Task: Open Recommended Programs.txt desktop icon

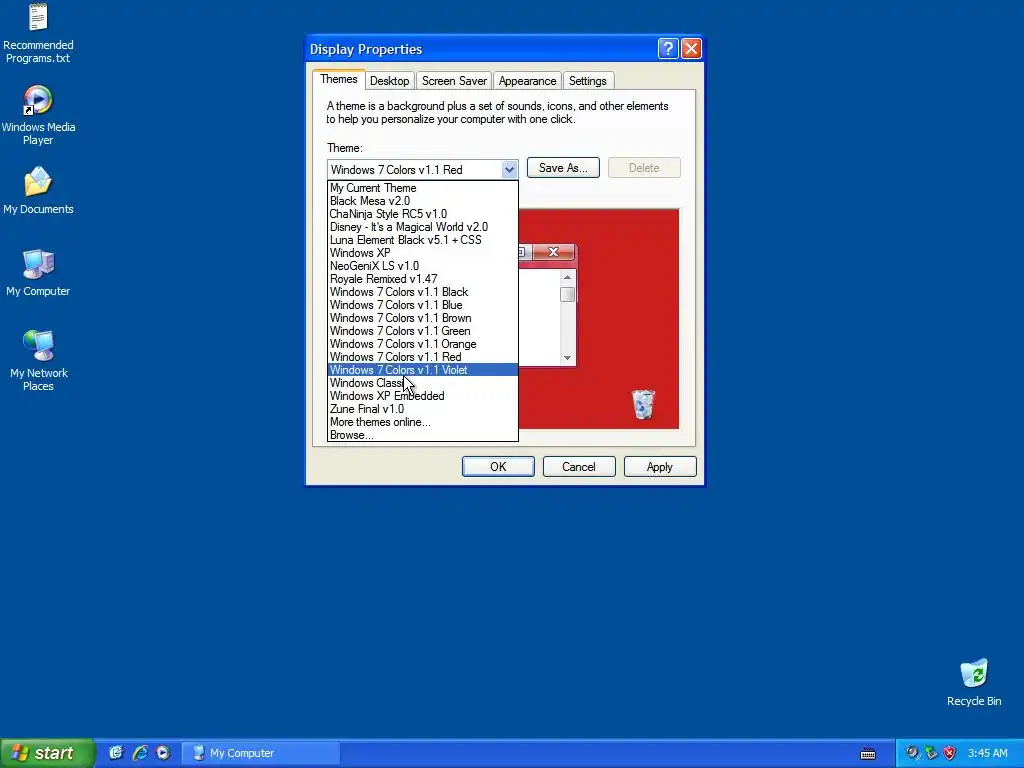Action: tap(38, 33)
